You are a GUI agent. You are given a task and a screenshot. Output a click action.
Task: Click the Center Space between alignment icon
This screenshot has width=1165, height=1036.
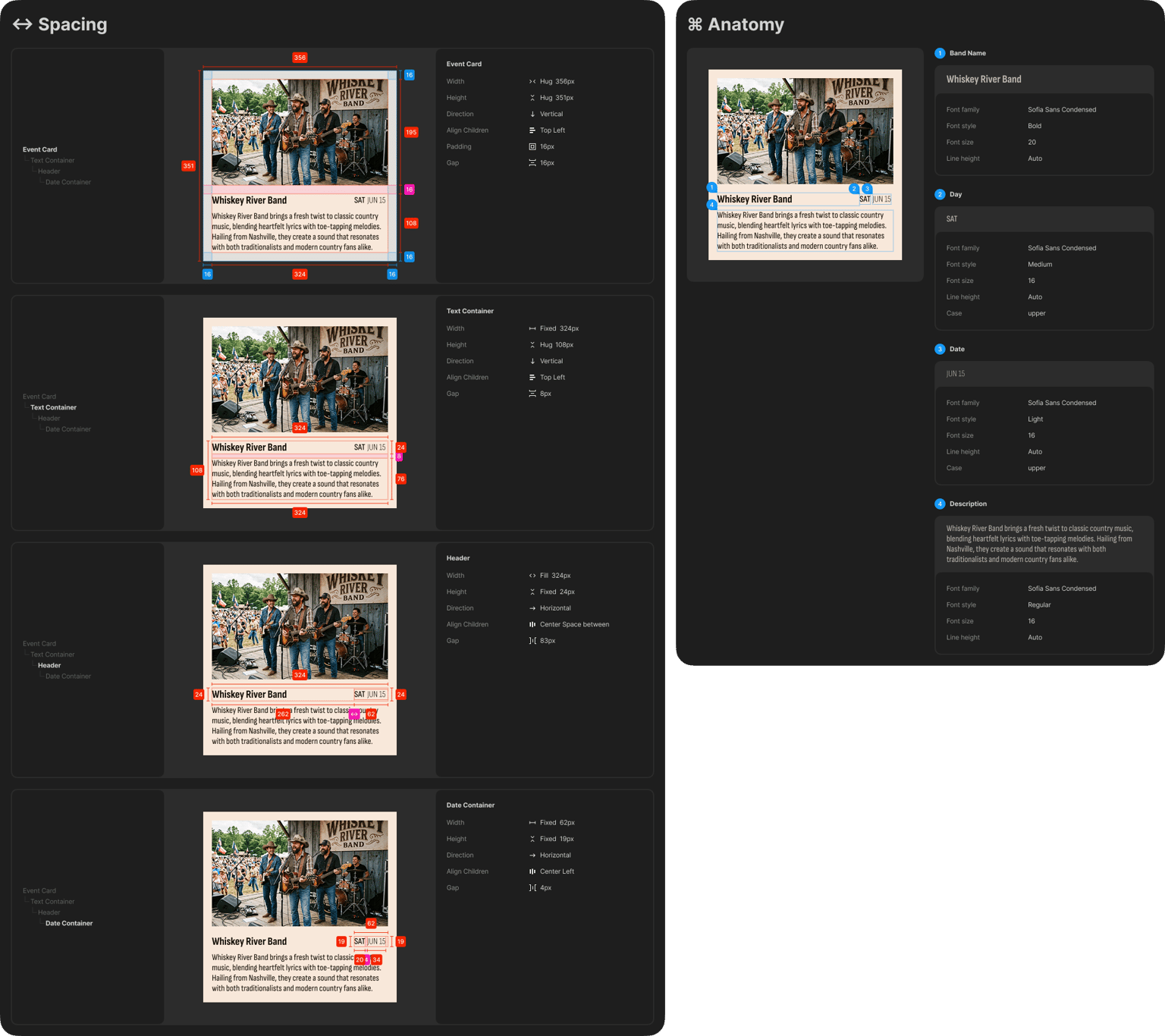click(x=532, y=624)
